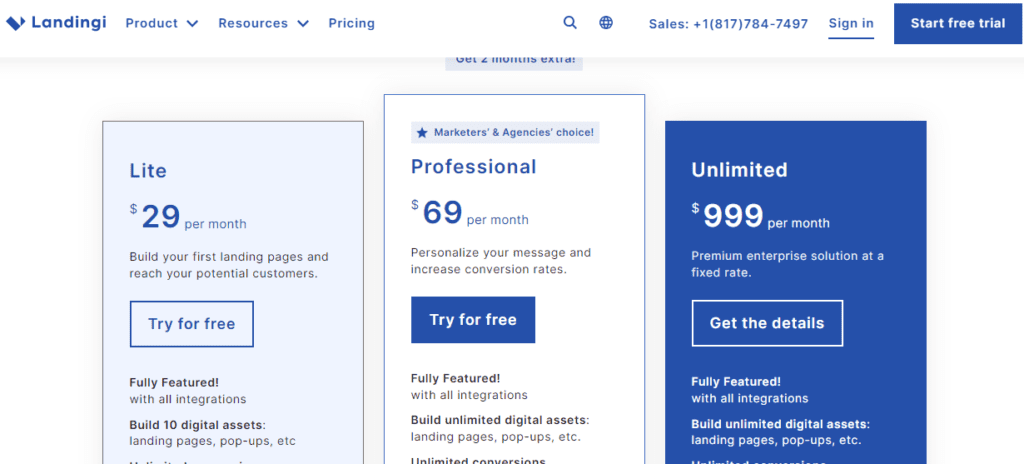Click the Marketers' & Agencies' choice badge
1024x464 pixels.
(x=505, y=133)
